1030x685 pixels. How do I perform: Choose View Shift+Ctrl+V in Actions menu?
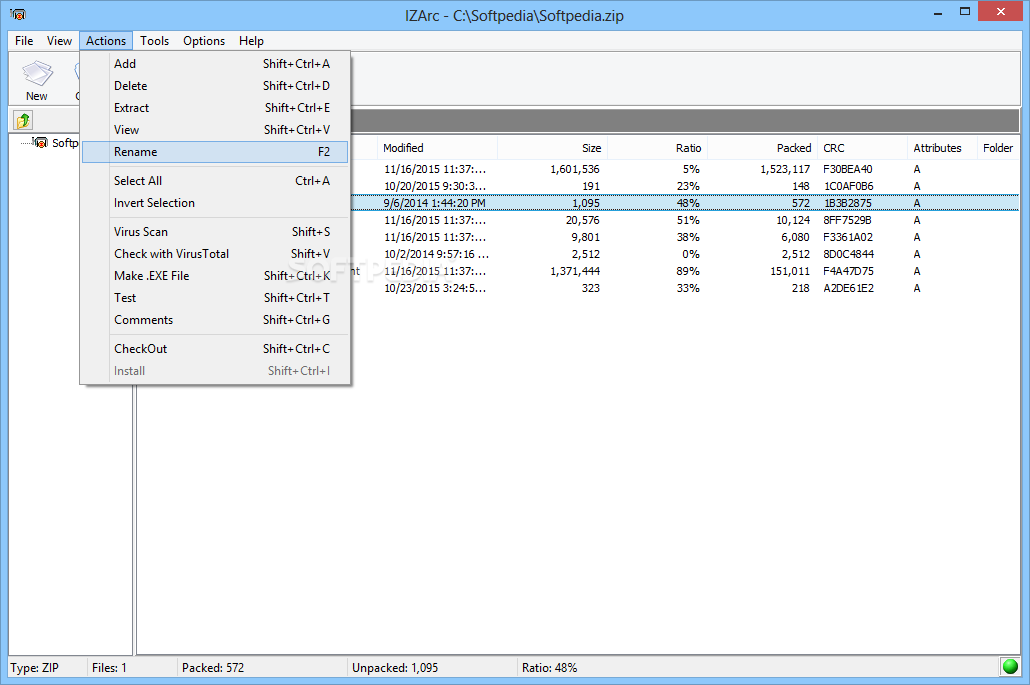click(215, 130)
